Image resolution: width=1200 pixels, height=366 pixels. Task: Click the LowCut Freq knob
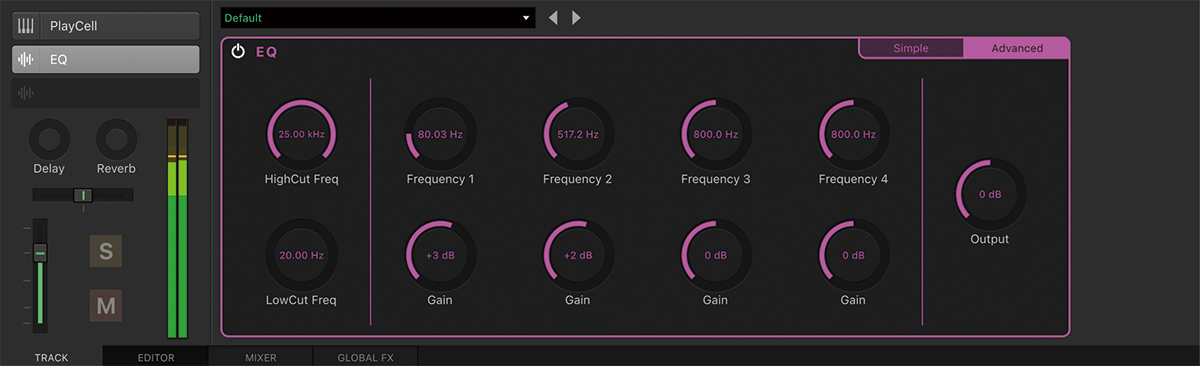point(302,255)
